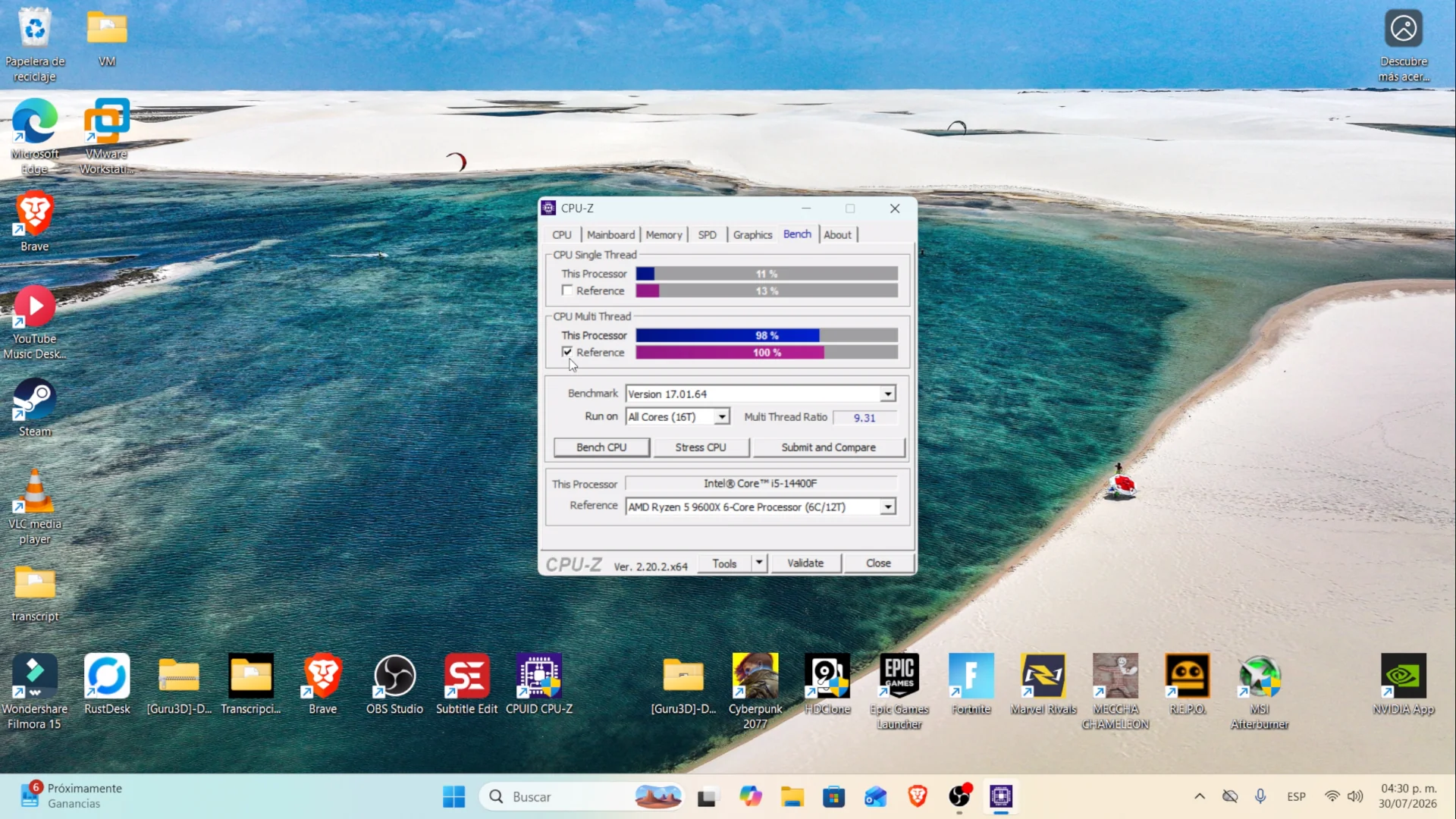Image resolution: width=1456 pixels, height=819 pixels.
Task: Switch to the CPU tab
Action: click(562, 235)
